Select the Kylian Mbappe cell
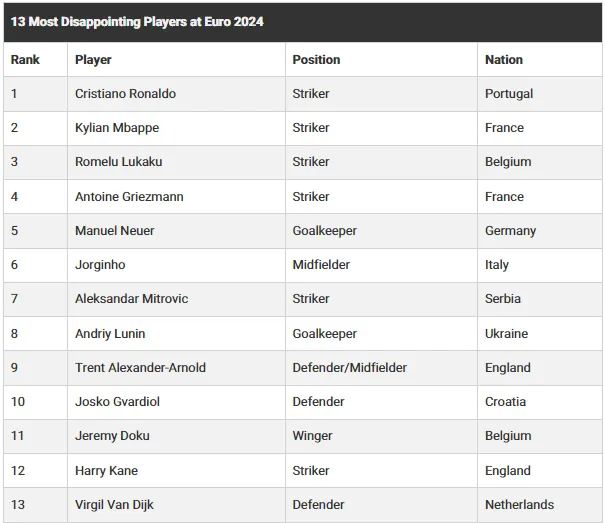Image resolution: width=605 pixels, height=523 pixels. tap(117, 128)
